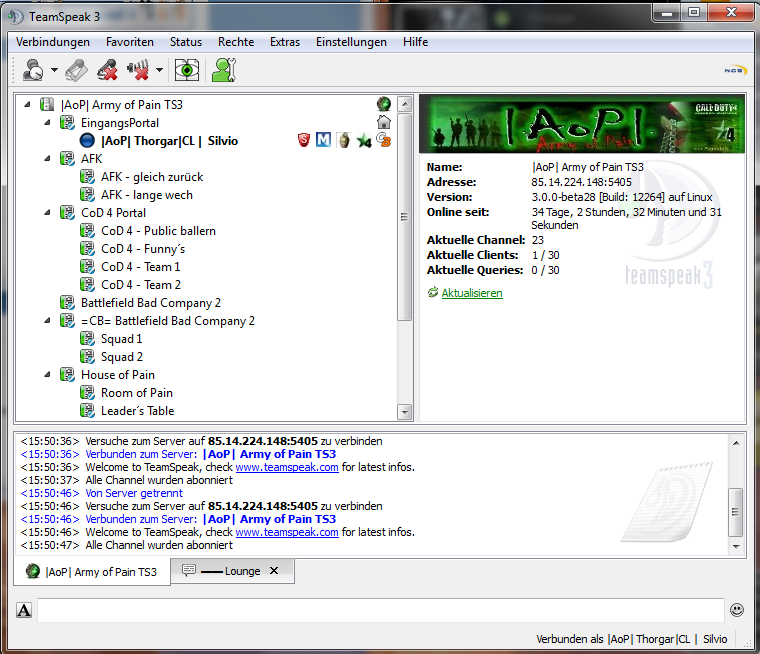Click the refresh icon beside Aktualisieren

[x=433, y=292]
